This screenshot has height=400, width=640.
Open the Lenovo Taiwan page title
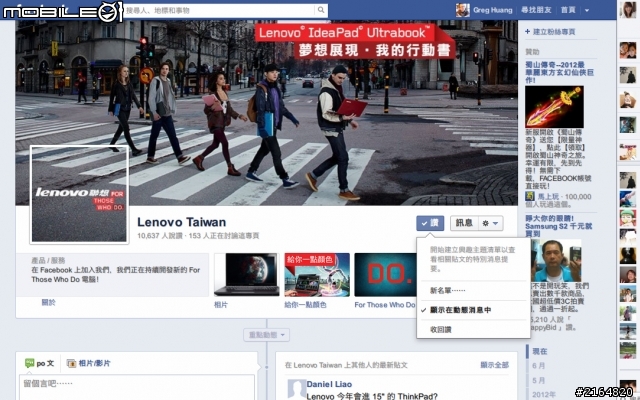181,222
